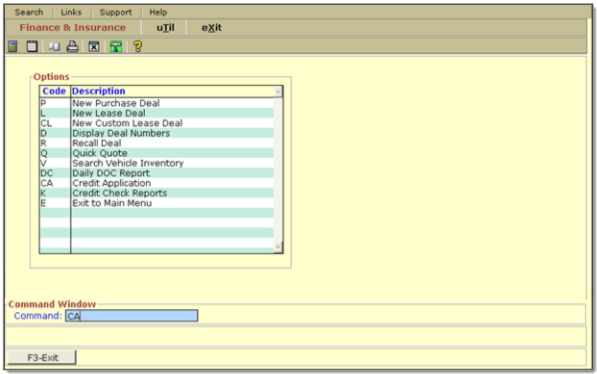Click the CL code cell
The image size is (597, 374).
[55, 123]
